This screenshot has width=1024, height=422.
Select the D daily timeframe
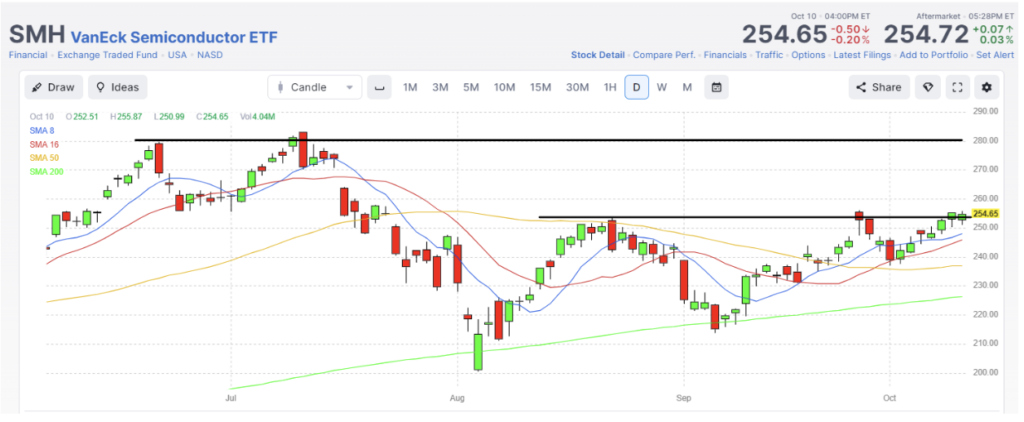(636, 87)
